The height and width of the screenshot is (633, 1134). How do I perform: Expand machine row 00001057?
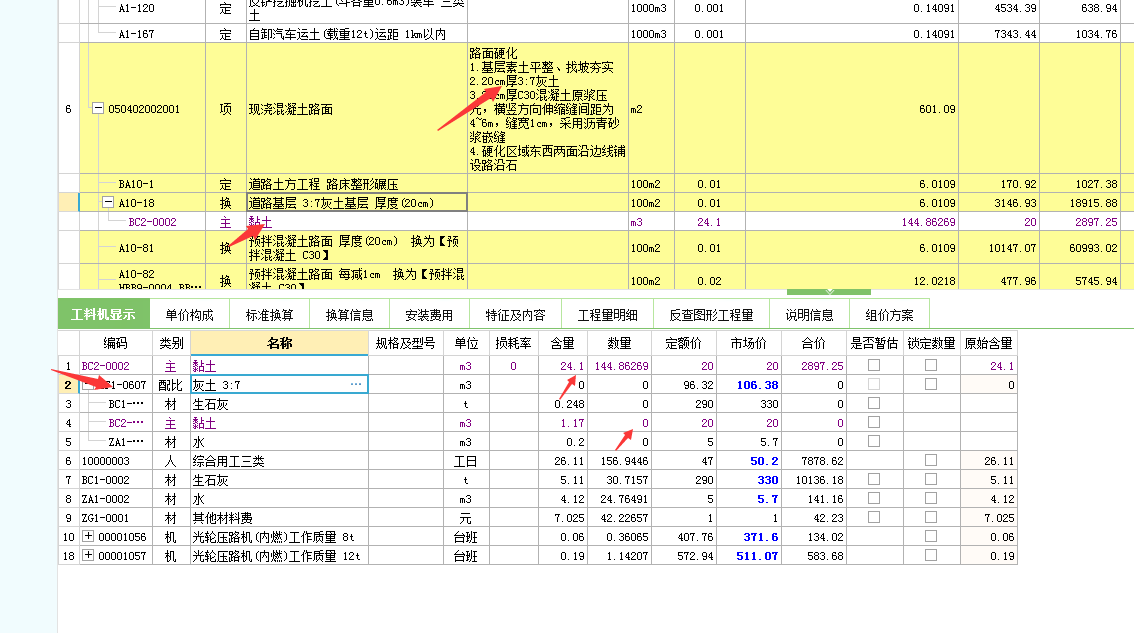click(88, 555)
